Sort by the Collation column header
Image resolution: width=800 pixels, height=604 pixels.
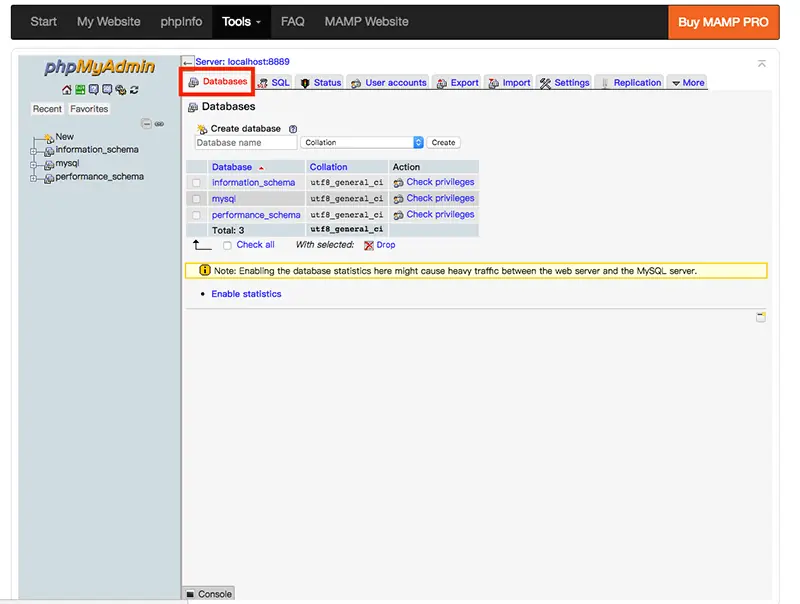(x=328, y=167)
